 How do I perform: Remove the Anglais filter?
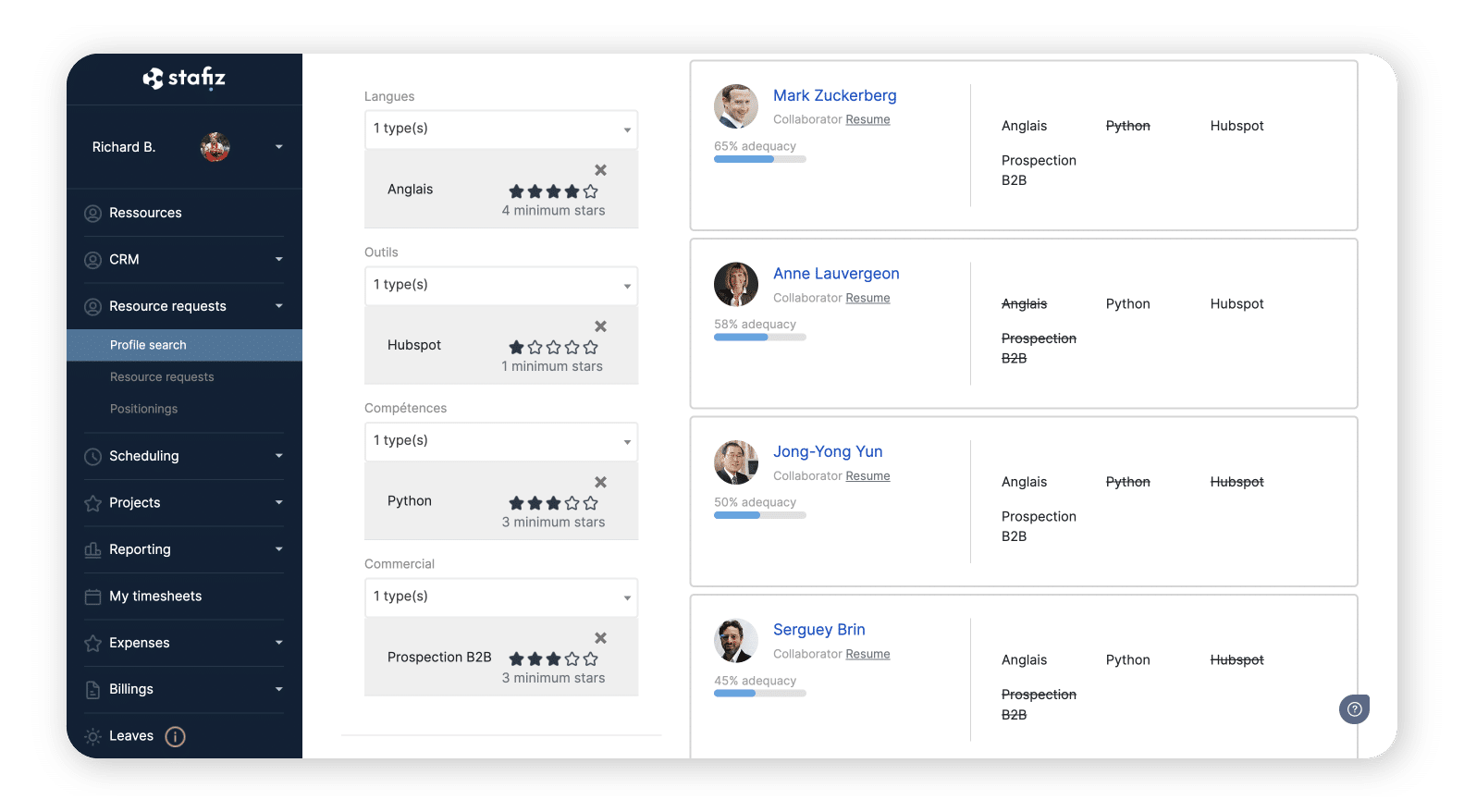(600, 170)
